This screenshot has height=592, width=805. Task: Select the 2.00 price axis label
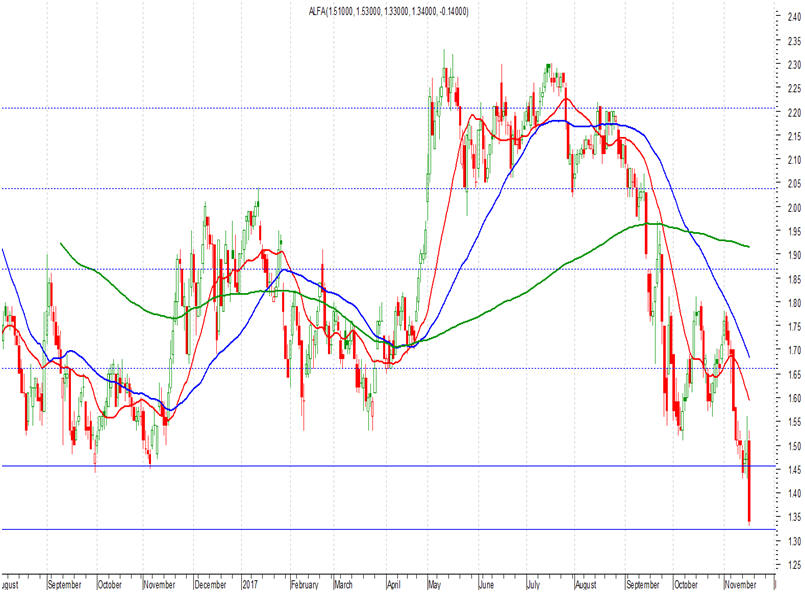coord(794,207)
